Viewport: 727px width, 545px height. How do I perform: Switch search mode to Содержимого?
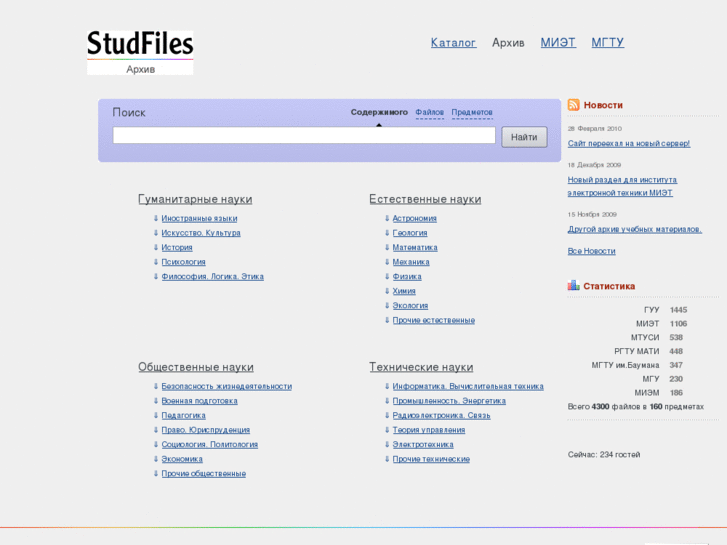point(379,112)
